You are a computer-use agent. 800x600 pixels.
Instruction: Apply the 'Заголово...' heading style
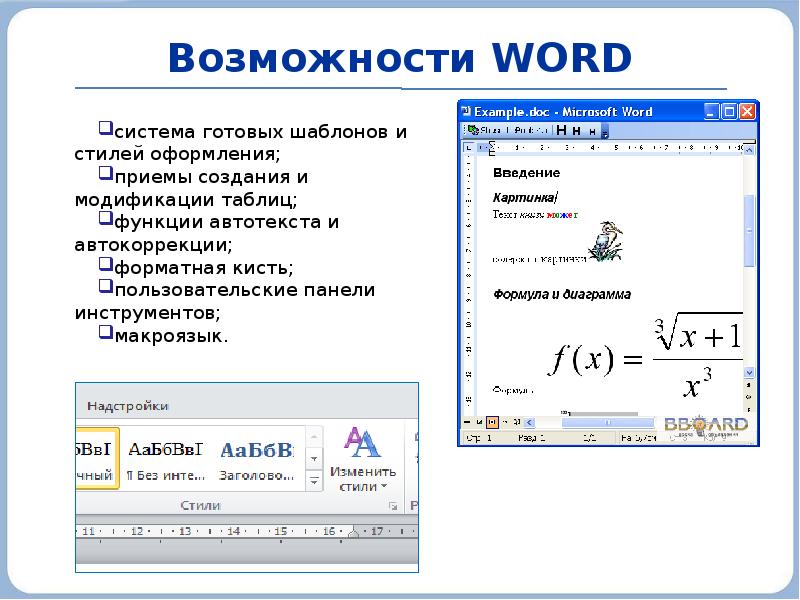coord(257,461)
